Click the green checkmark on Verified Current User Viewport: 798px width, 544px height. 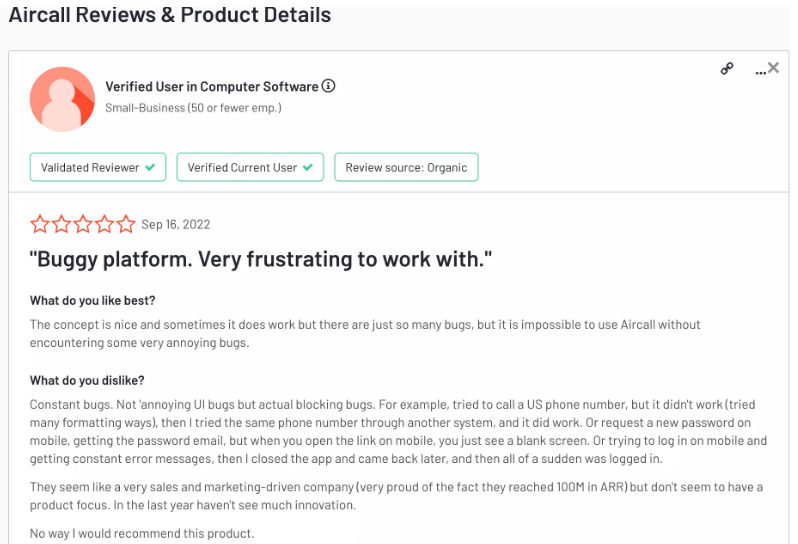(x=308, y=167)
